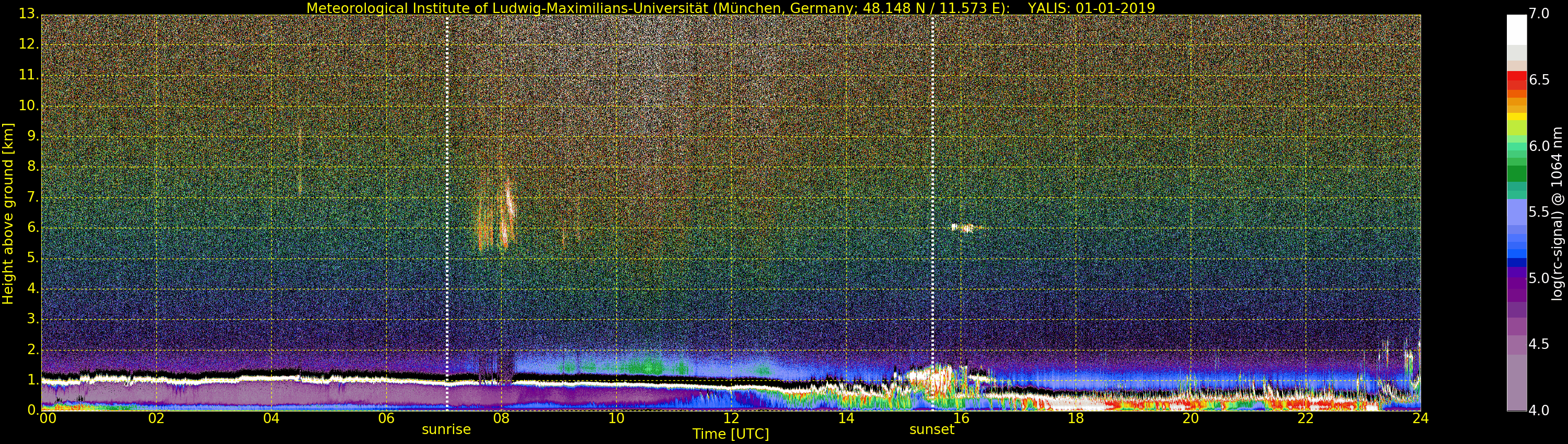The height and width of the screenshot is (444, 1568).
Task: Click the time tick label '24'
Action: coord(1420,418)
